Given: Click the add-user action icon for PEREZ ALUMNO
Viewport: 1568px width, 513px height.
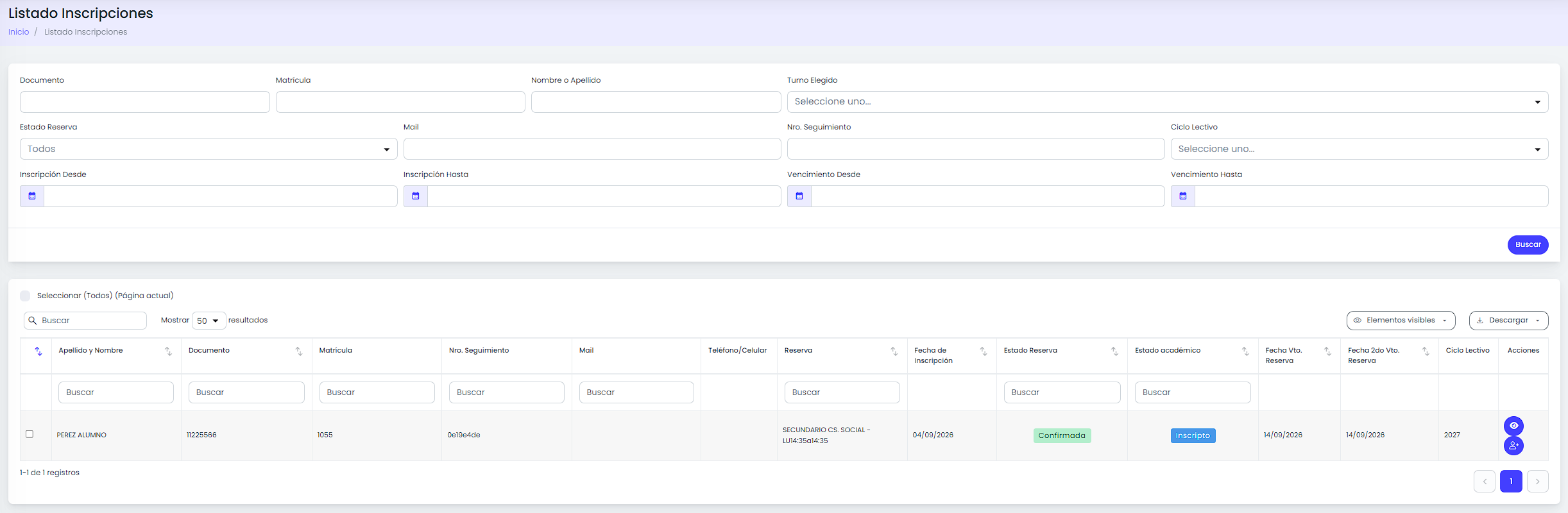Looking at the screenshot, I should (x=1513, y=446).
